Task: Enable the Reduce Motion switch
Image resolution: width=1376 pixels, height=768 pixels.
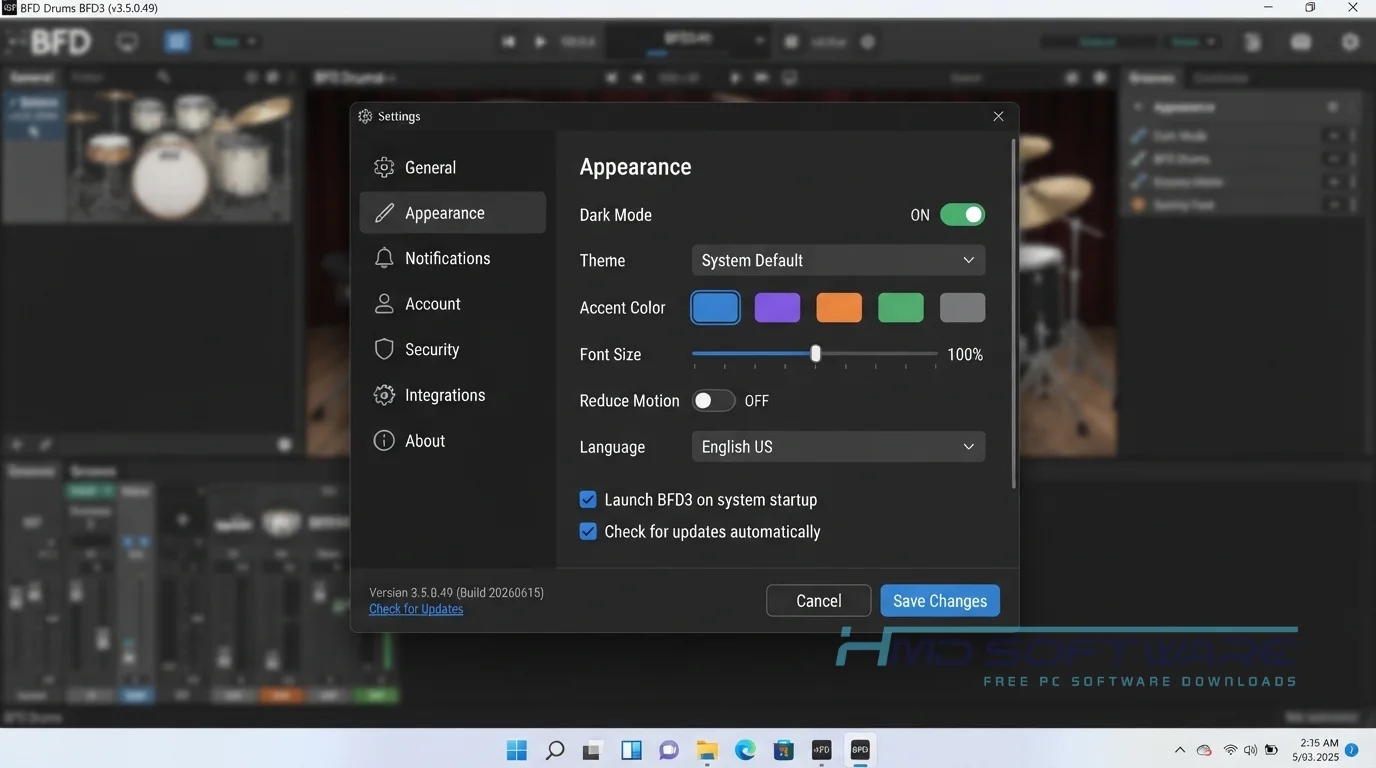Action: tap(714, 401)
